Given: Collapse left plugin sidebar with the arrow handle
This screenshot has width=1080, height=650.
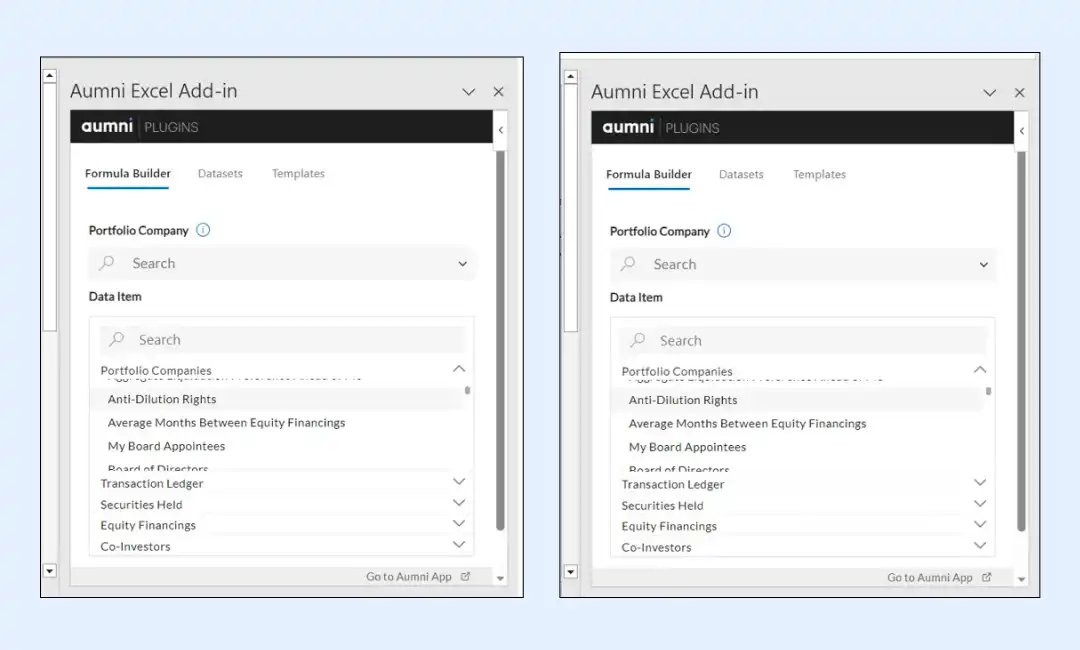Looking at the screenshot, I should point(501,129).
